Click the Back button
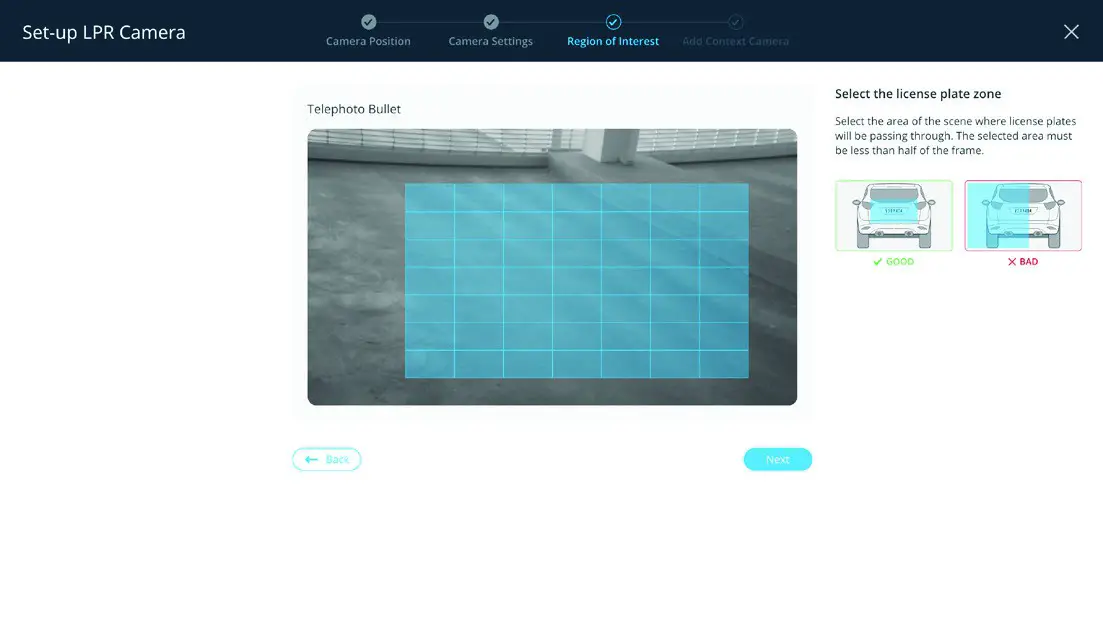Viewport: 1103px width, 618px height. click(x=326, y=459)
